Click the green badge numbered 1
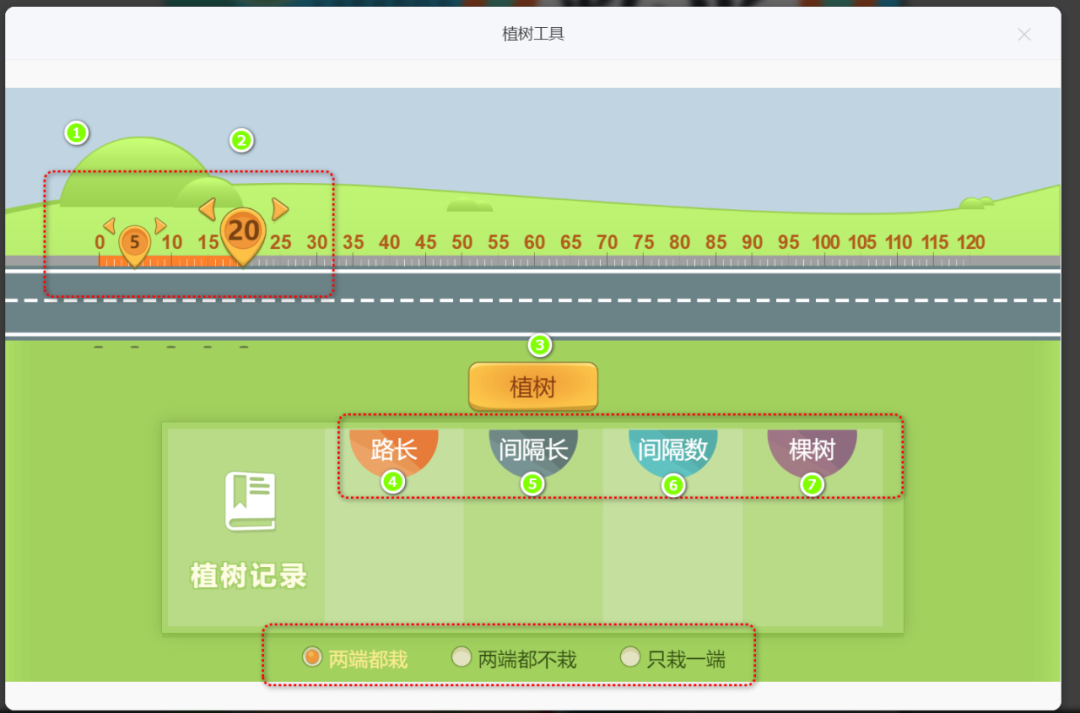The width and height of the screenshot is (1080, 713). coord(77,131)
